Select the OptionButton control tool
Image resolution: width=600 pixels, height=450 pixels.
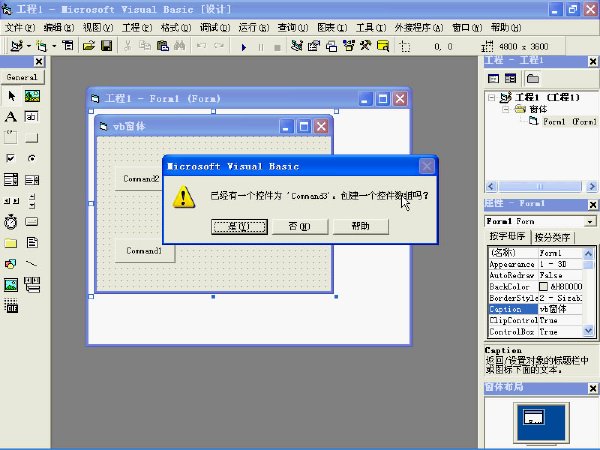32,158
